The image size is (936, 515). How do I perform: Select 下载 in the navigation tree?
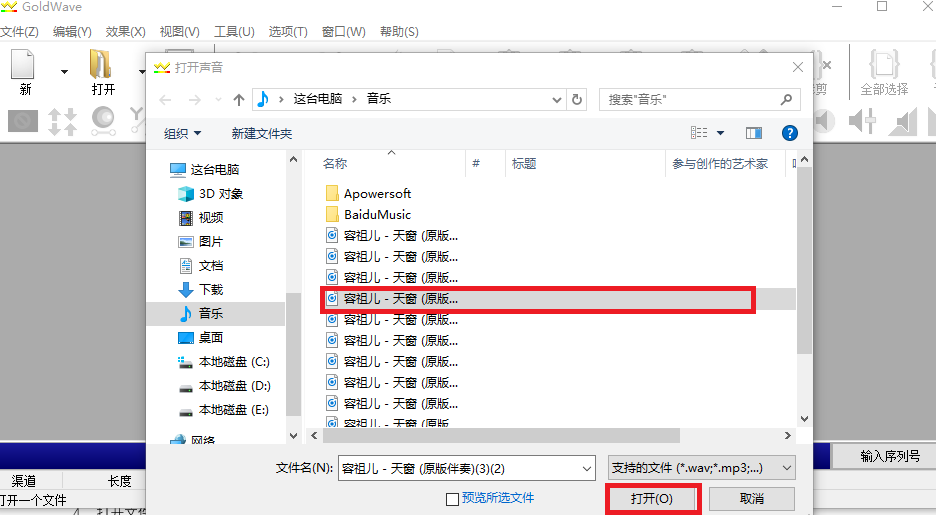(201, 289)
